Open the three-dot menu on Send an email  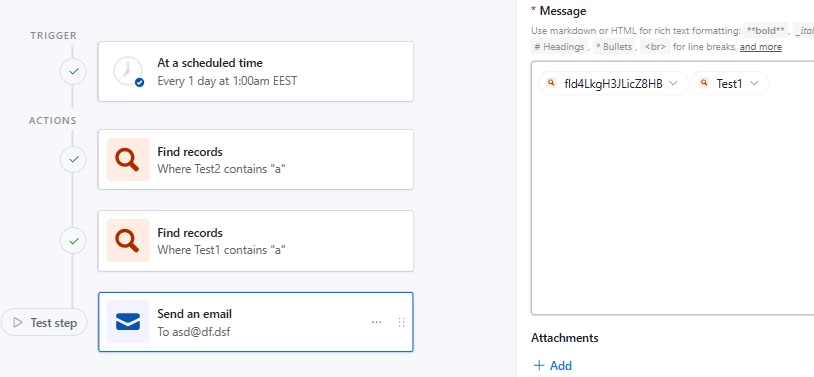pyautogui.click(x=376, y=322)
